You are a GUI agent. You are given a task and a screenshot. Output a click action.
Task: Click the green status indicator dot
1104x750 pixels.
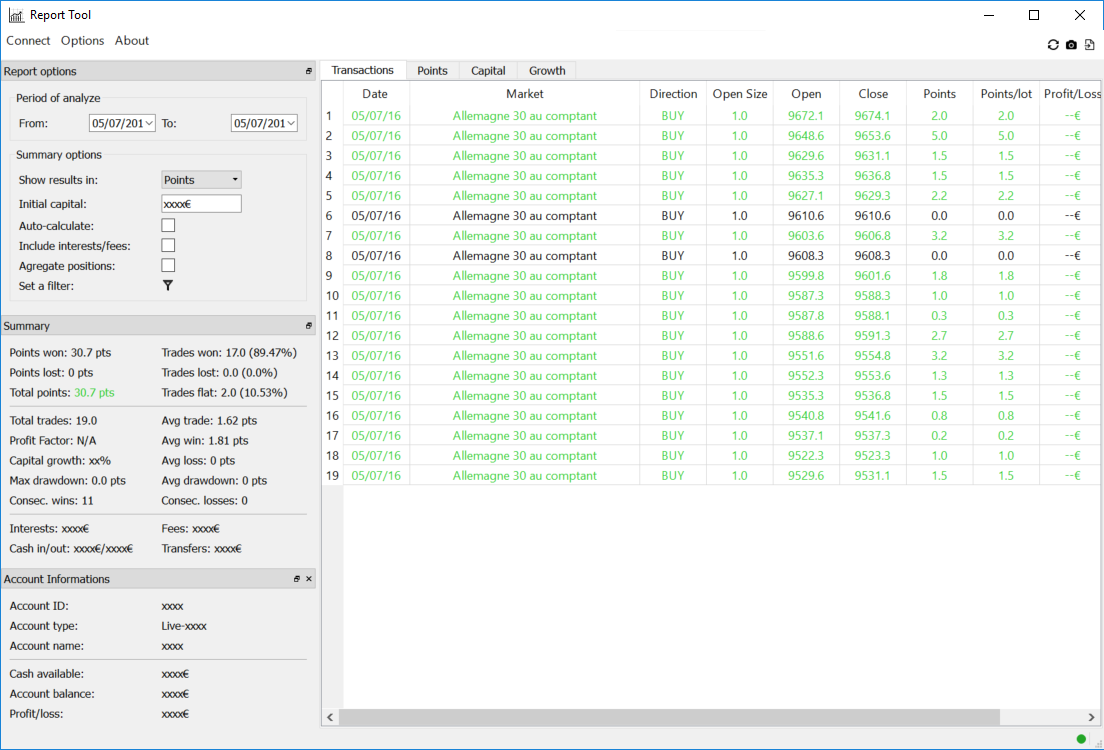tap(1081, 739)
